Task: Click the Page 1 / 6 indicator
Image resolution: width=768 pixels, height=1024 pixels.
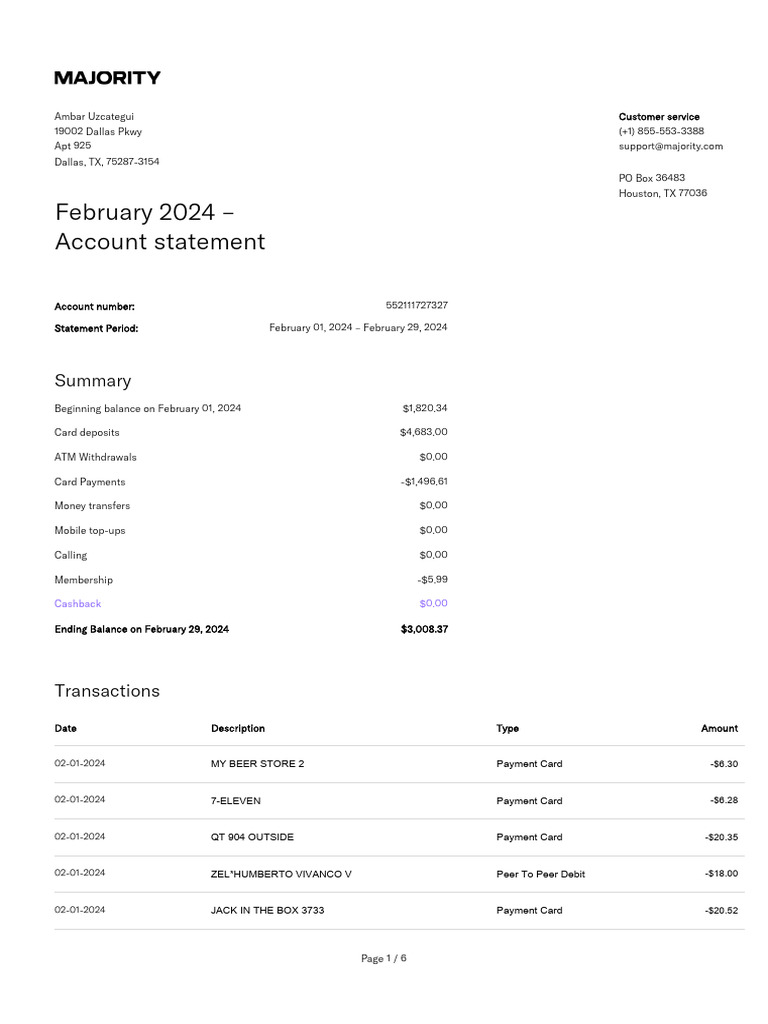Action: coord(384,958)
